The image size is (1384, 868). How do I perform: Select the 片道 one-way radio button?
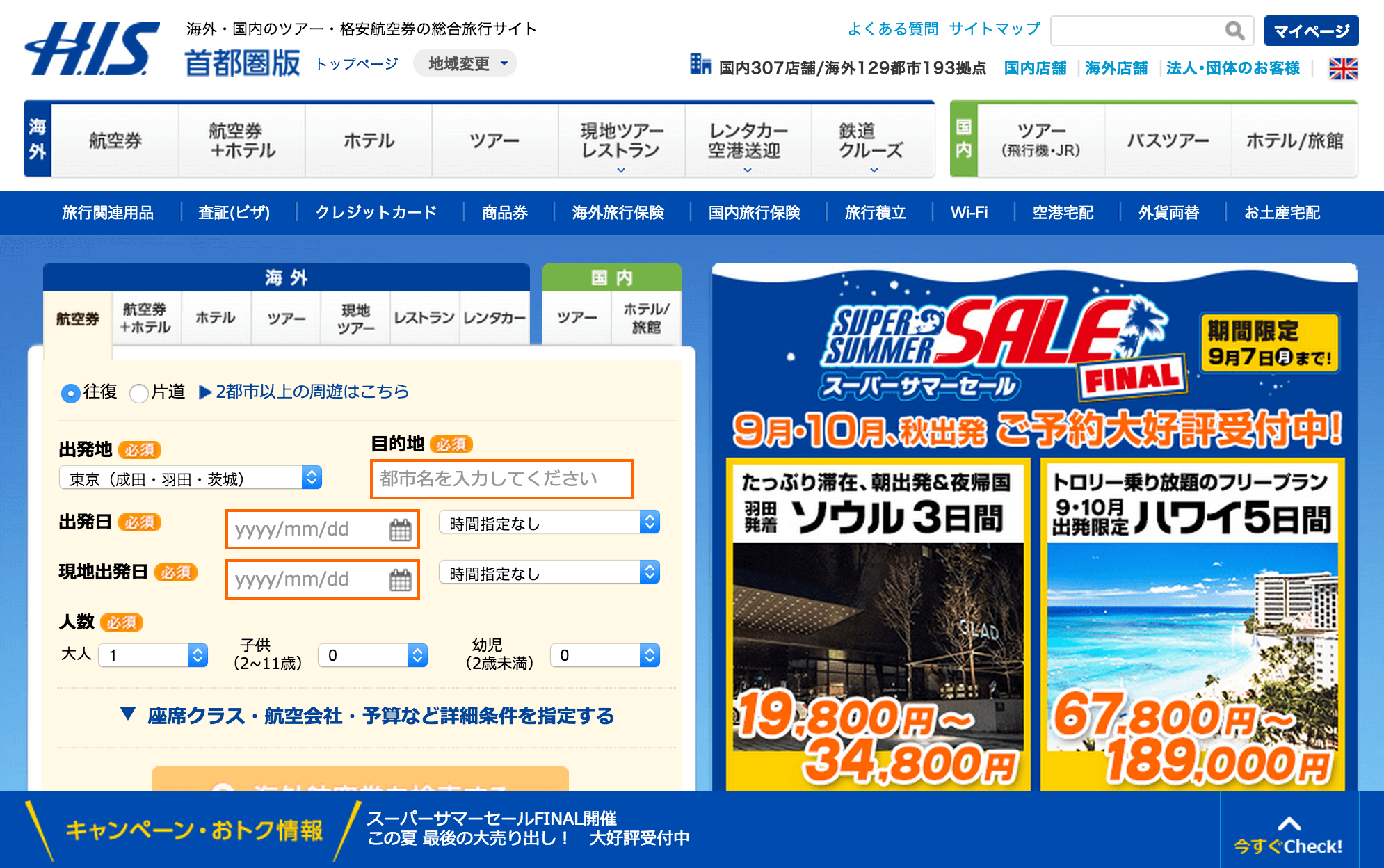(x=139, y=393)
